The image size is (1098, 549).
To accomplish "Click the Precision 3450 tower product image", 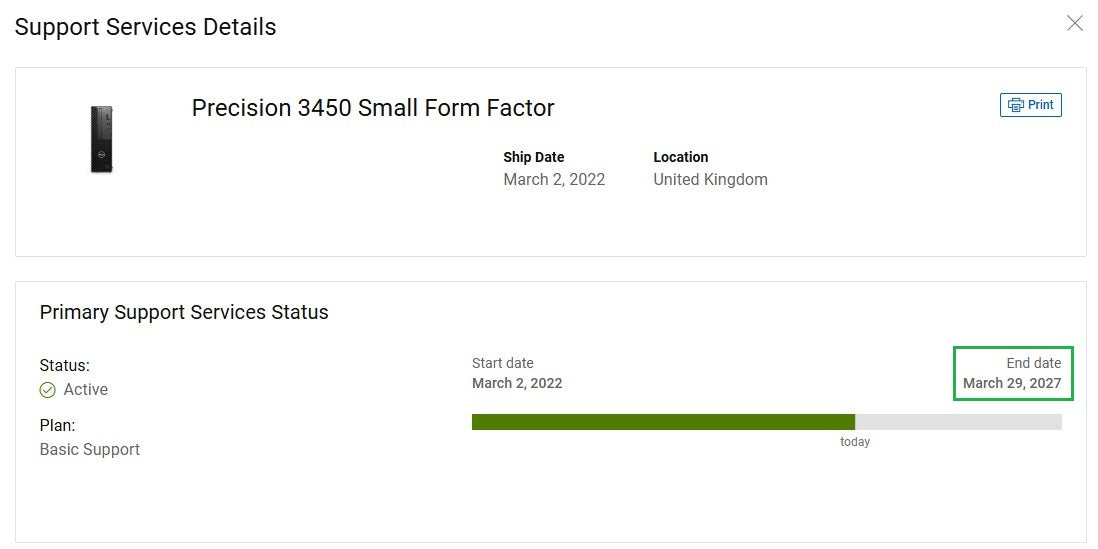I will (x=102, y=139).
